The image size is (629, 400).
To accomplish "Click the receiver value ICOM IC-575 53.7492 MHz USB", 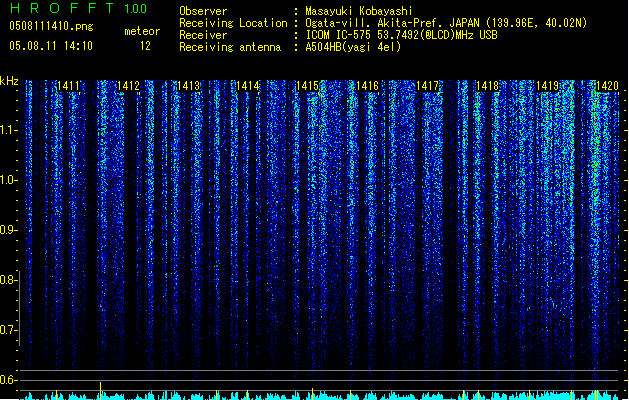I will click(x=402, y=35).
